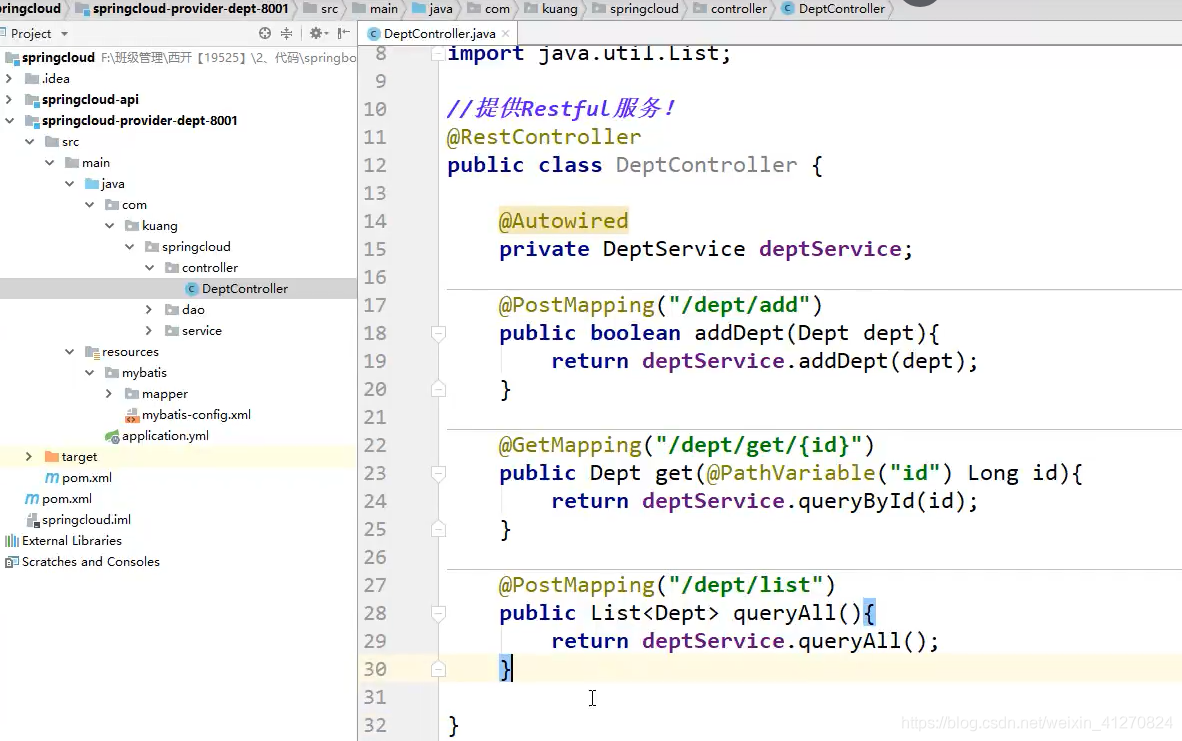Close the DeptController.java tab
This screenshot has height=741, width=1182.
[x=506, y=33]
